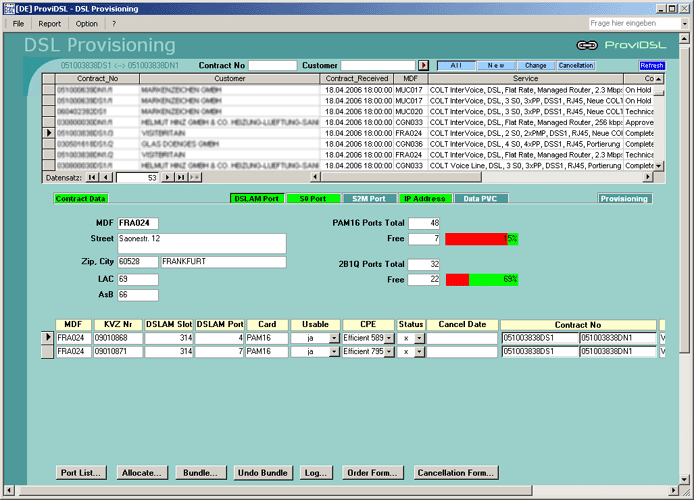Toggle the All filter button
The height and width of the screenshot is (500, 694).
pyautogui.click(x=456, y=65)
